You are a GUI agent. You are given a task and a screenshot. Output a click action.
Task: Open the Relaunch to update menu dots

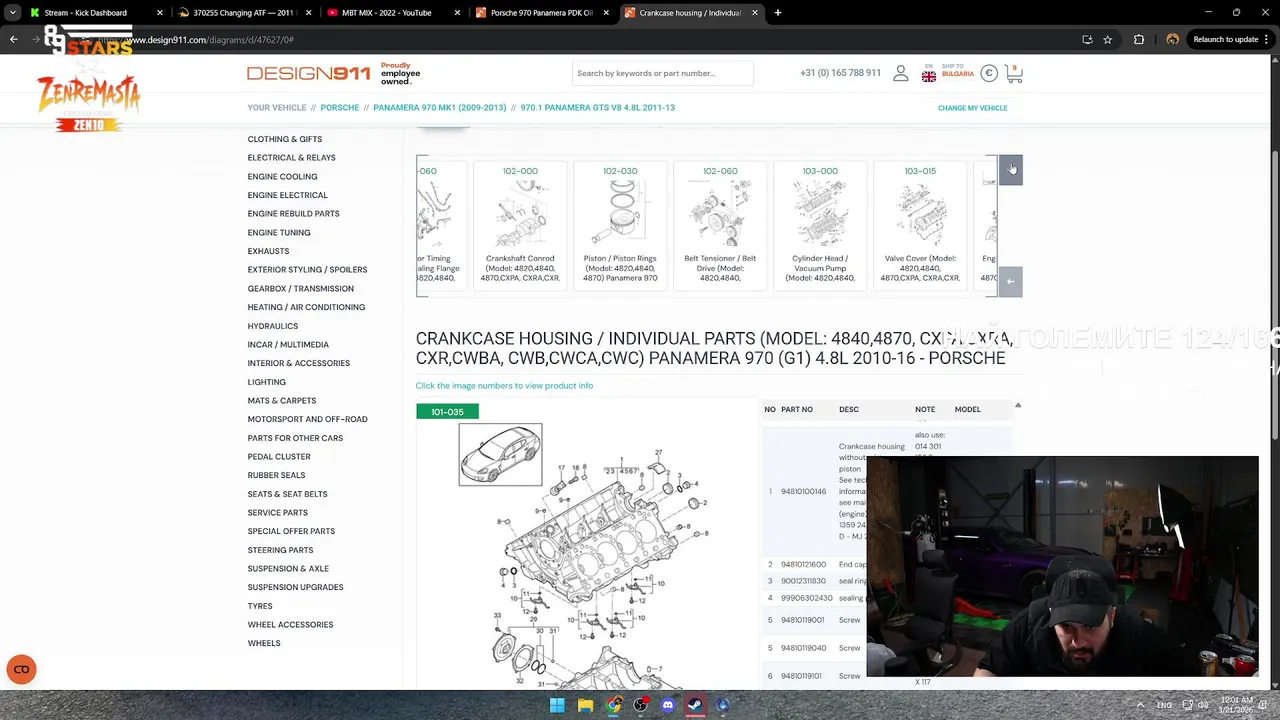click(1266, 39)
